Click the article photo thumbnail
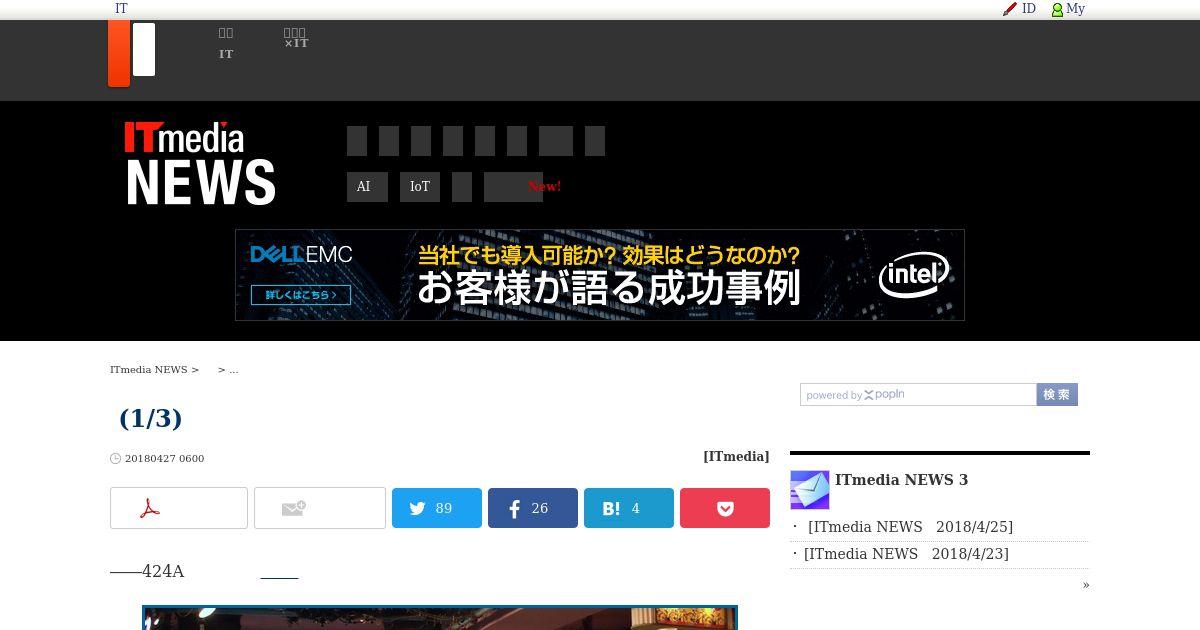The width and height of the screenshot is (1200, 630). point(440,618)
